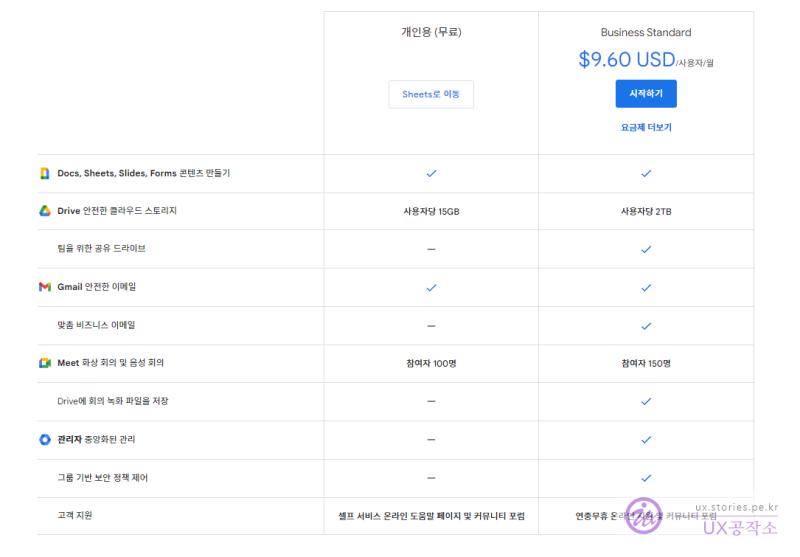Screen dimensions: 800x557
Task: Click the 셀프 서비스 온라인 도움말 support cell
Action: coord(431,516)
